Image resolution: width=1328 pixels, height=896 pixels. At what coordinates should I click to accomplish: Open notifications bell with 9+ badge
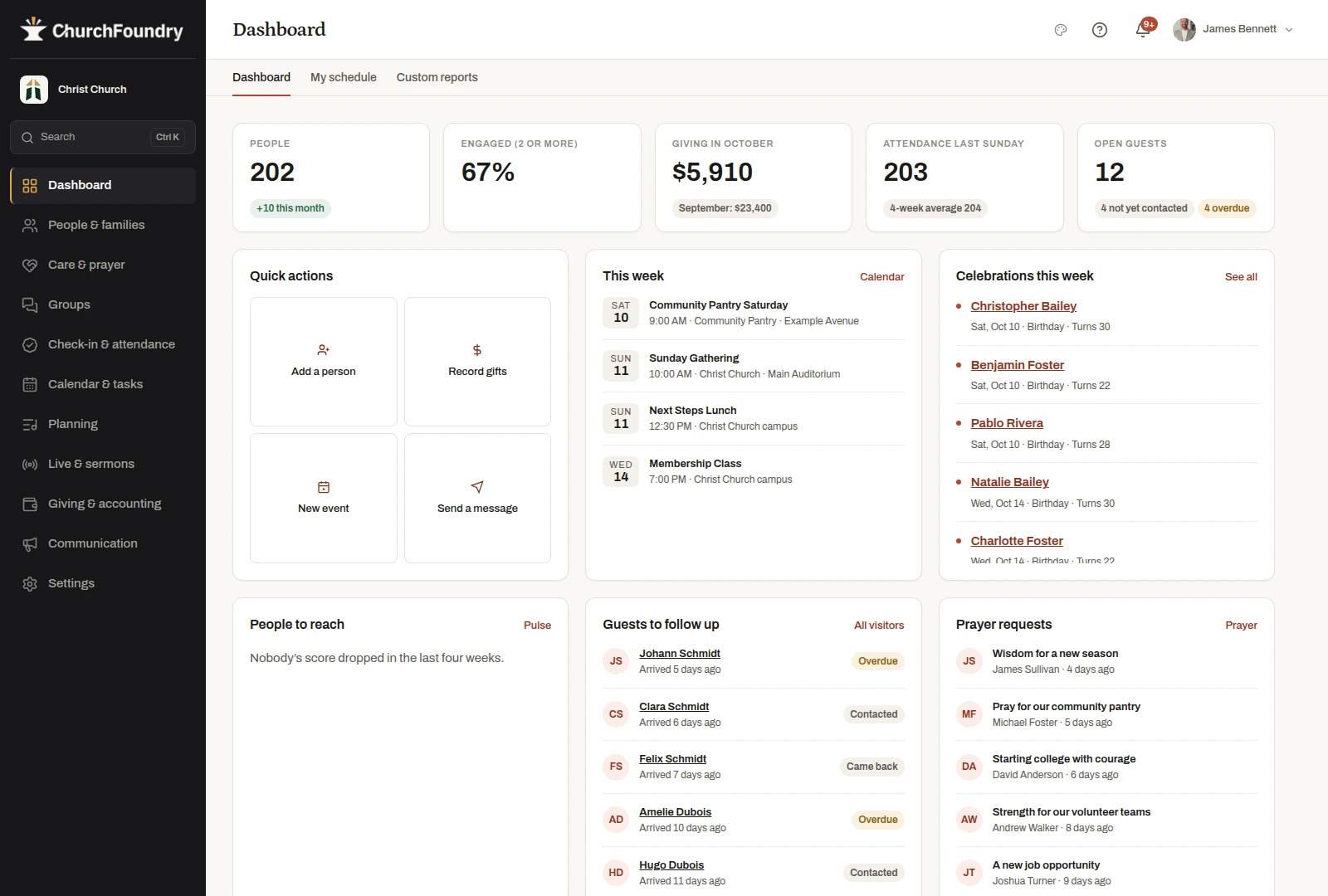click(x=1143, y=30)
